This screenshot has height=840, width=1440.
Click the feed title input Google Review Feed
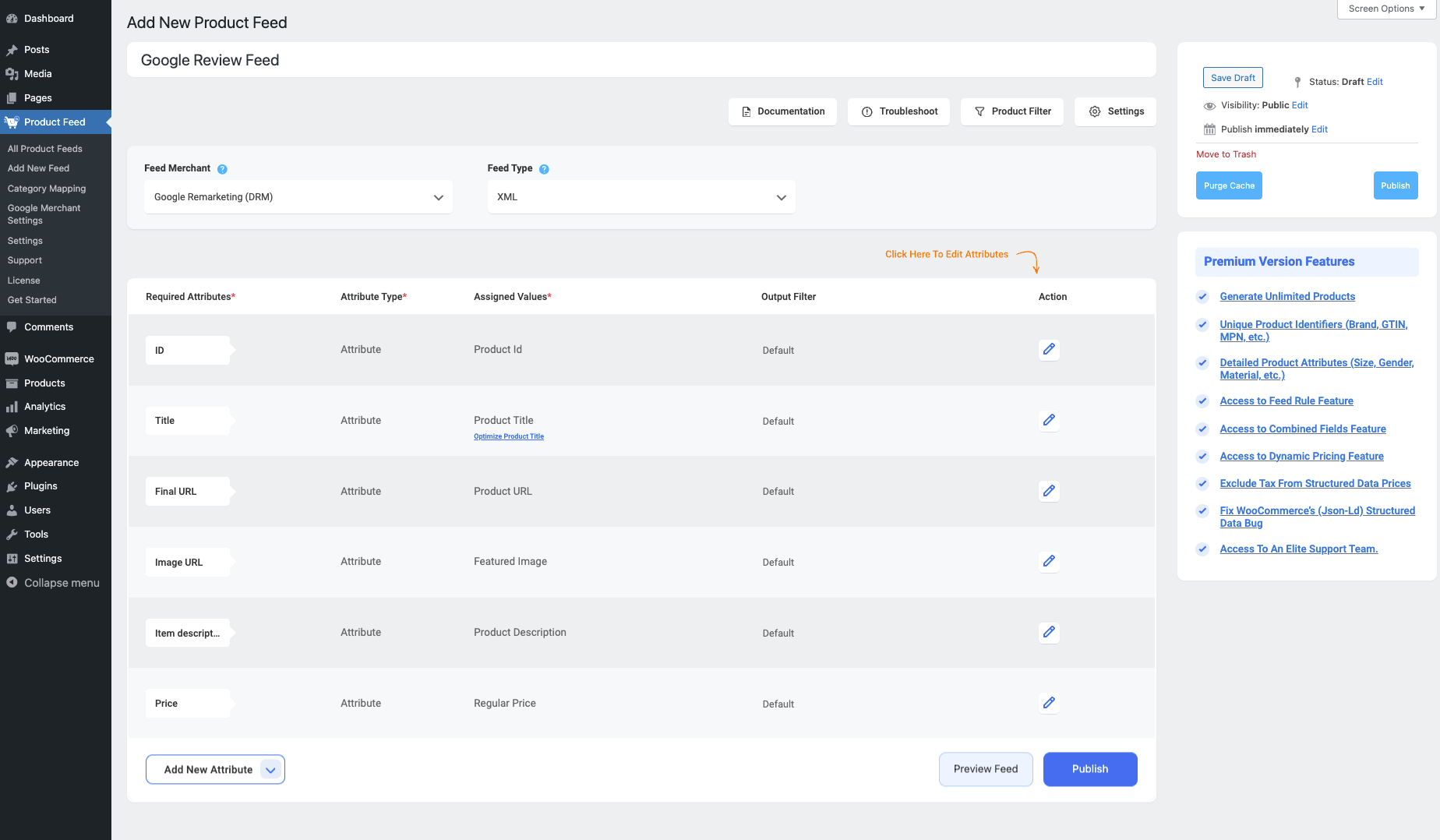point(641,60)
